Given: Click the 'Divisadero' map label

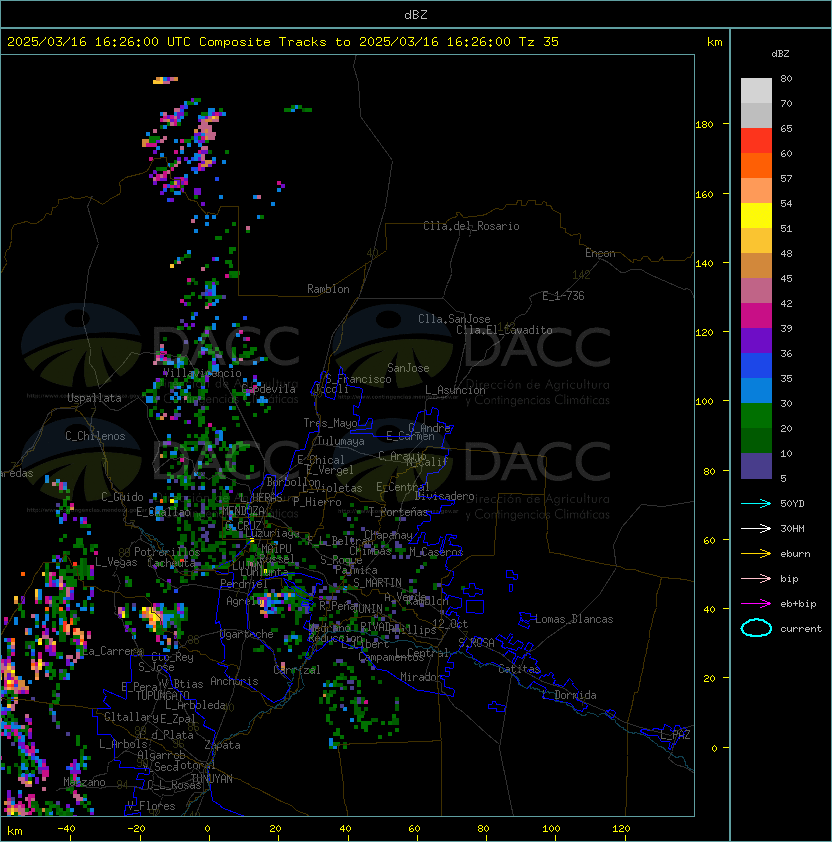Looking at the screenshot, I should pos(444,496).
